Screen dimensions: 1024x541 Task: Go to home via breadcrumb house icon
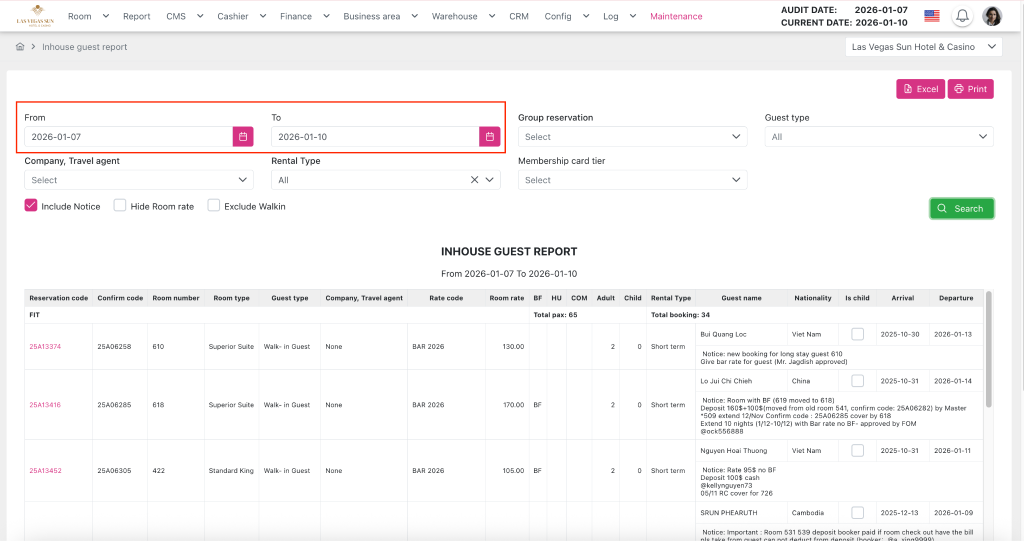click(20, 47)
